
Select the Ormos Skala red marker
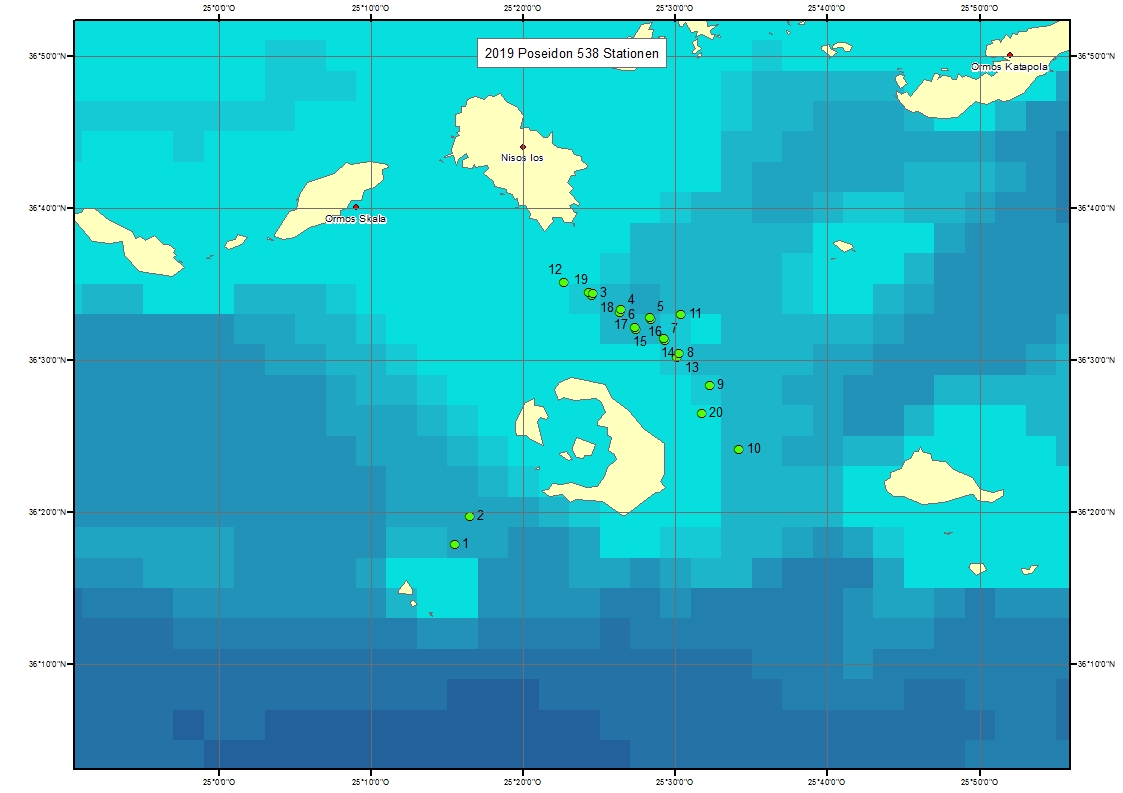coord(356,207)
